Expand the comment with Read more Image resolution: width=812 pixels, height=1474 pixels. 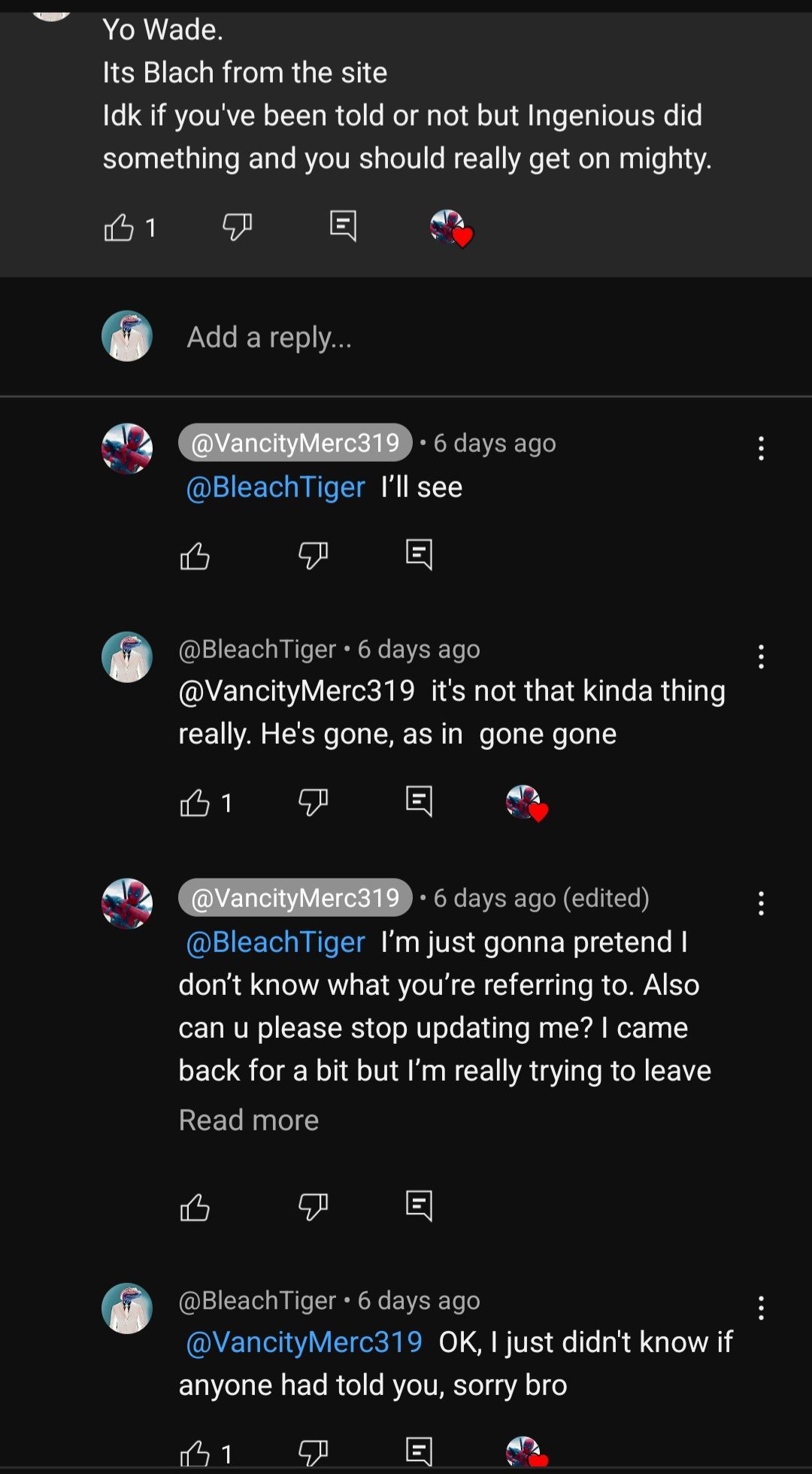click(248, 1121)
